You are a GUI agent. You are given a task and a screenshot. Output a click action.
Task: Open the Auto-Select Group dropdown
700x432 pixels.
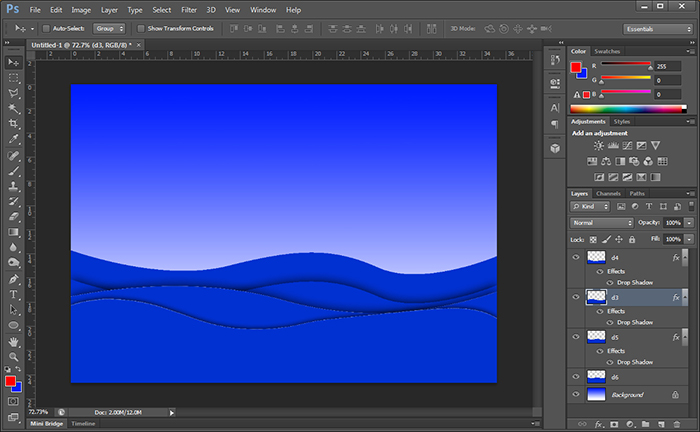point(110,29)
